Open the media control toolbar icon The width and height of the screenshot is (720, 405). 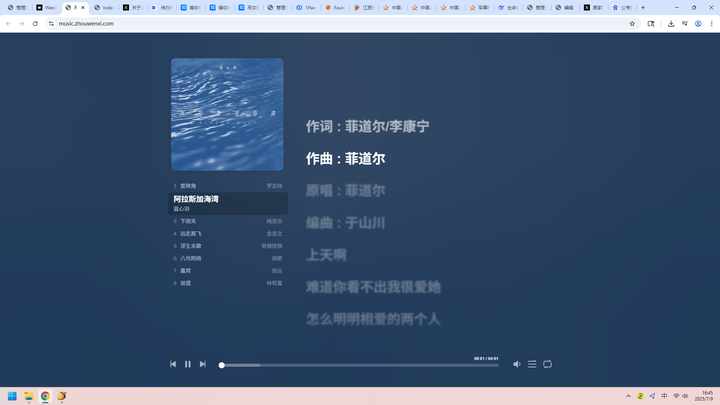[x=685, y=23]
